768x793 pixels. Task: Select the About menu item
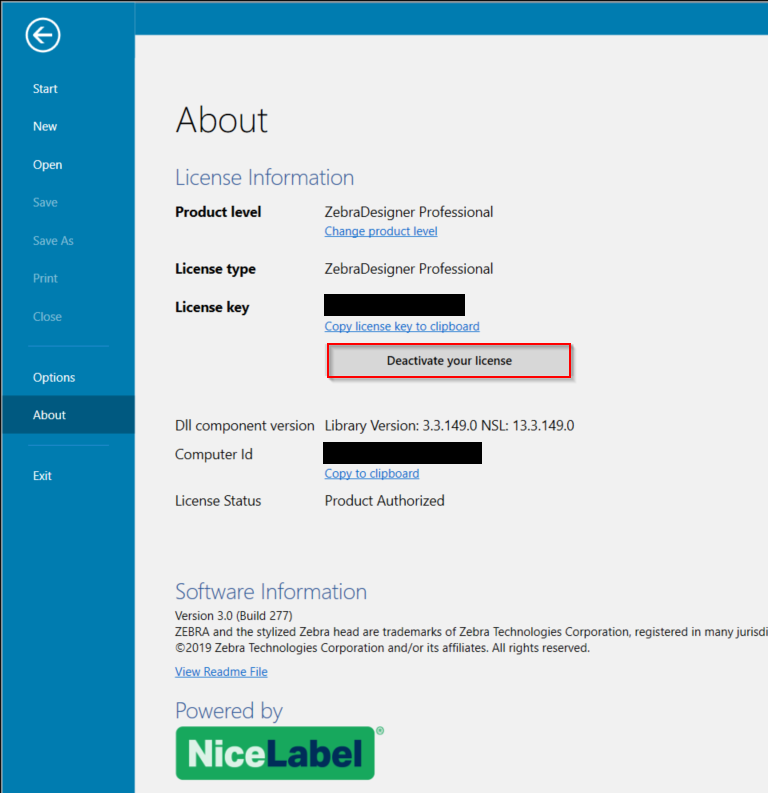tap(49, 415)
